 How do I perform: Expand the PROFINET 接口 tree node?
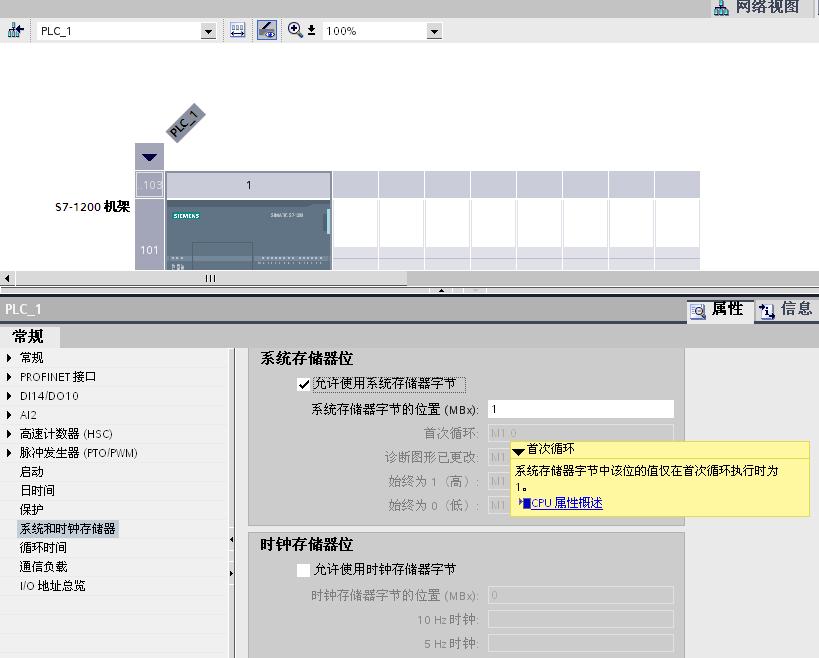pos(9,377)
